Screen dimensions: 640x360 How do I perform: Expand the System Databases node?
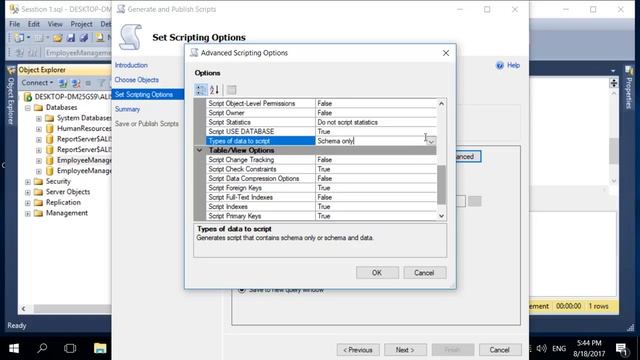(39, 118)
